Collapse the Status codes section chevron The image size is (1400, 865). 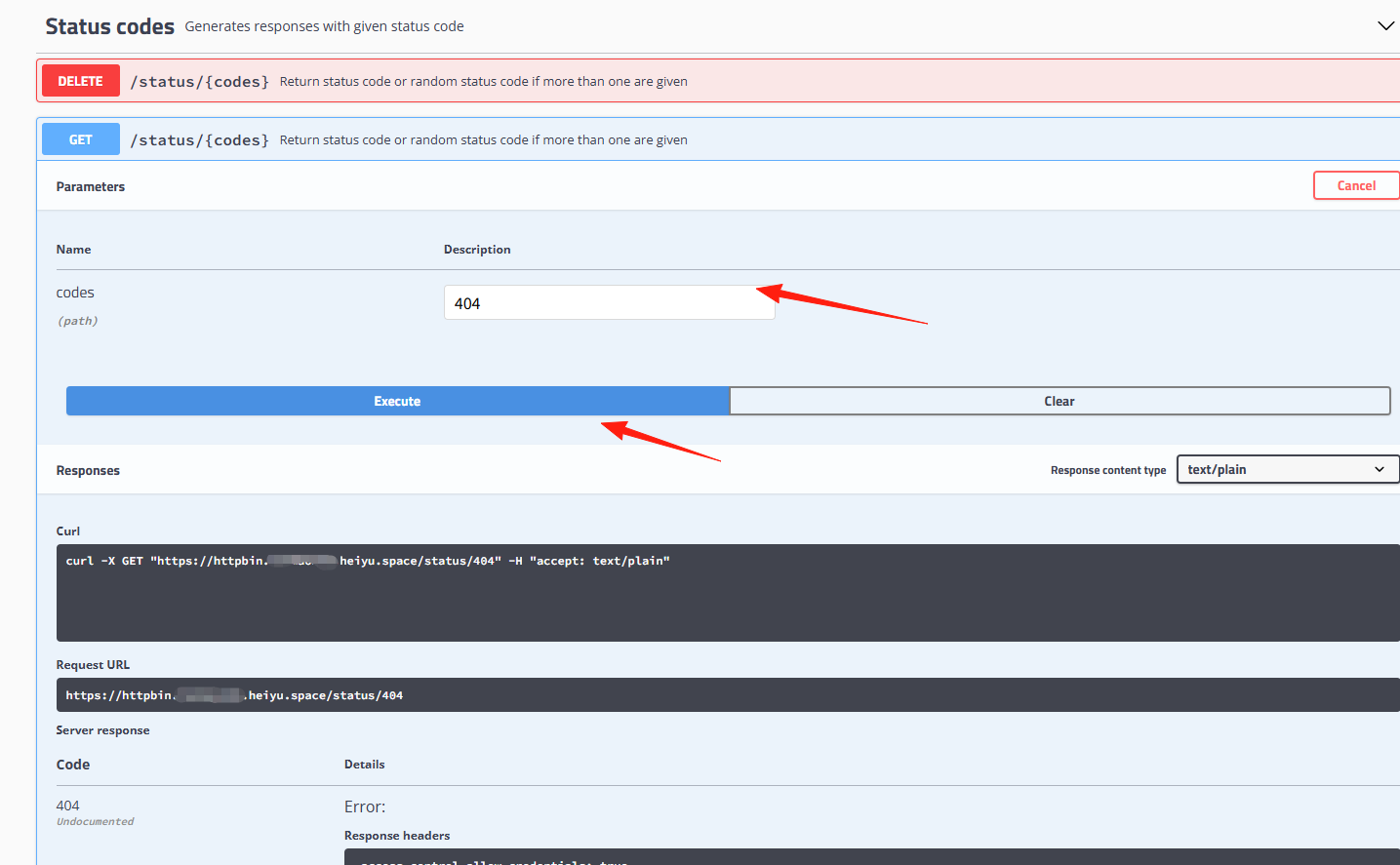pyautogui.click(x=1385, y=25)
